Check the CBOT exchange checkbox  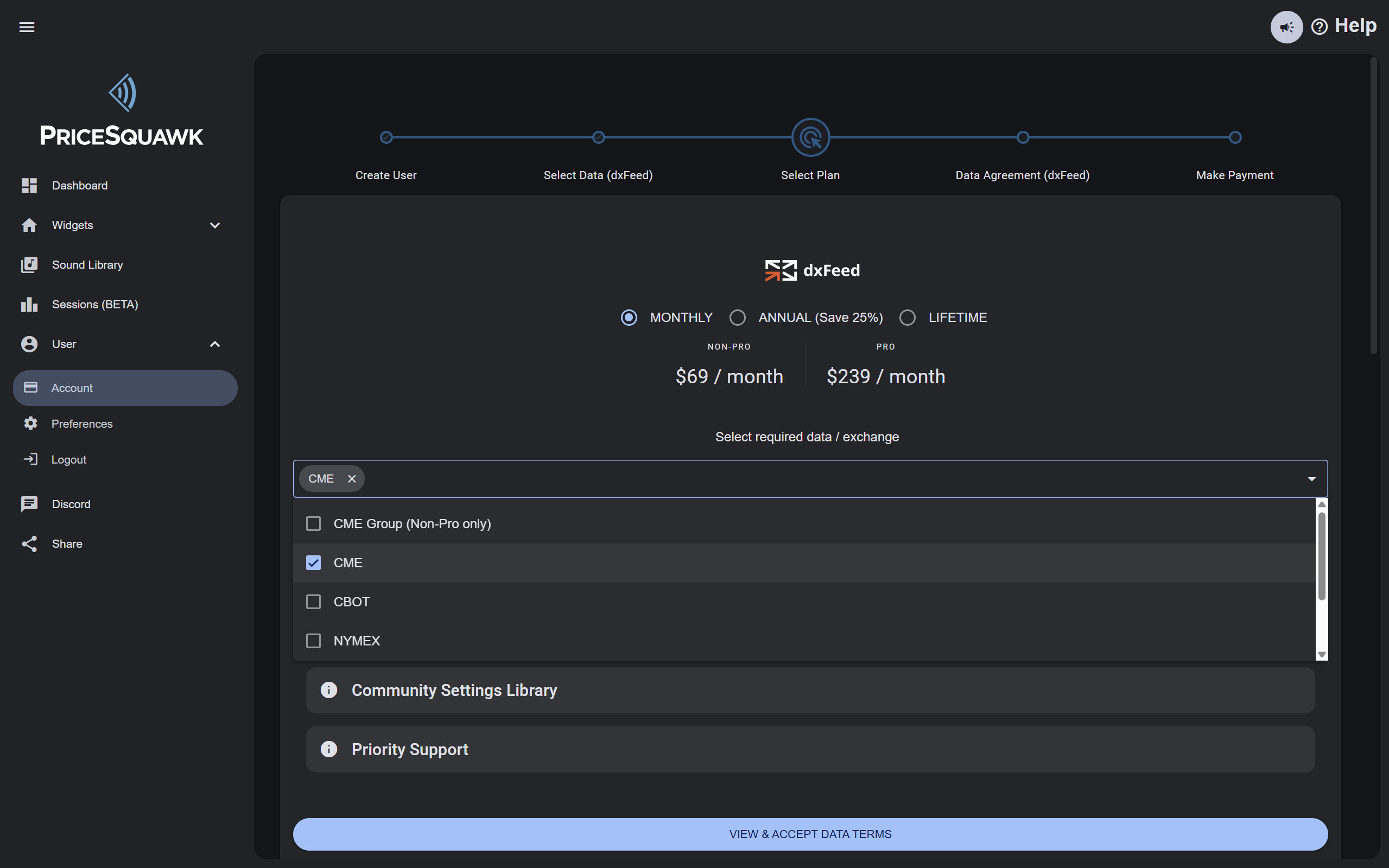[313, 601]
